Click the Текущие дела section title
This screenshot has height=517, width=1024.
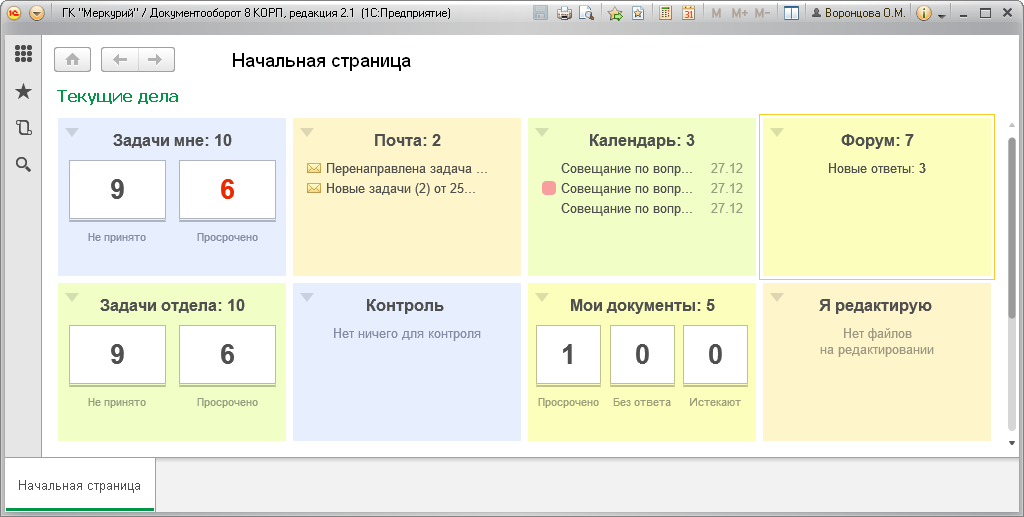[x=118, y=97]
